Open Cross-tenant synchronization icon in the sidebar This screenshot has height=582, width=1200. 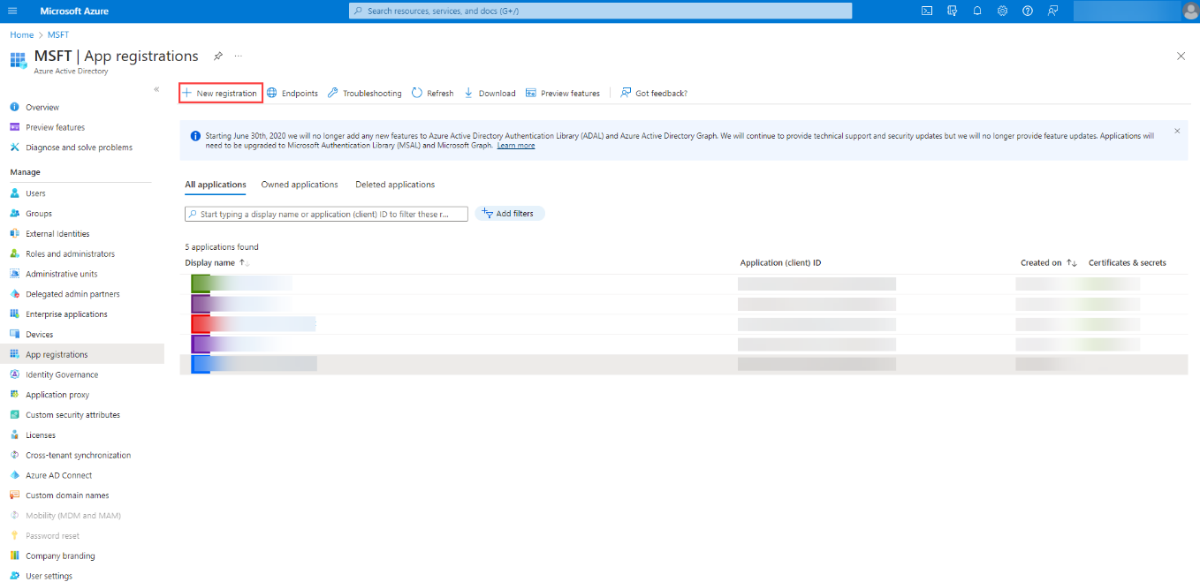(x=15, y=455)
